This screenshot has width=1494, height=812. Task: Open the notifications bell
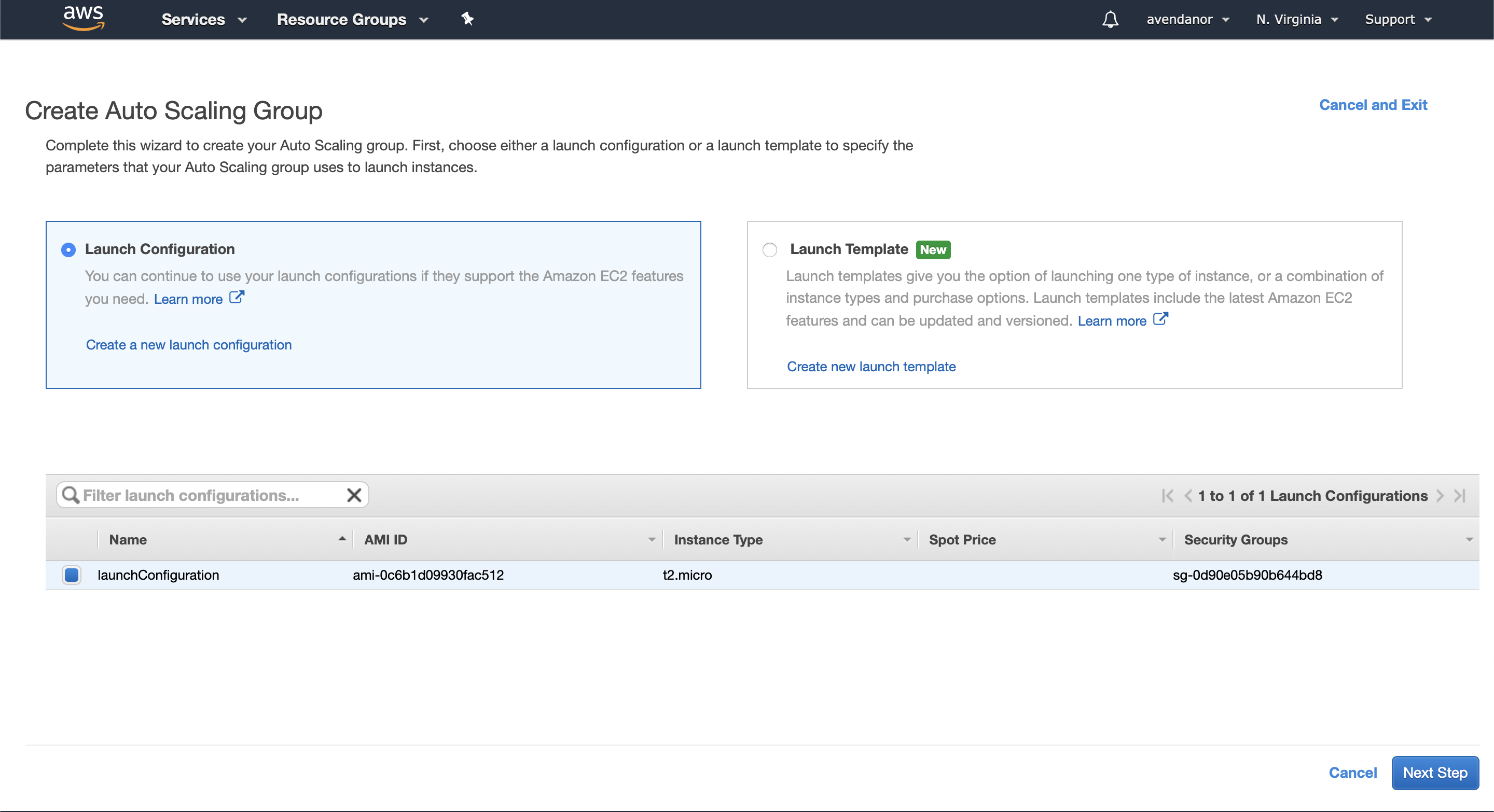click(x=1110, y=19)
